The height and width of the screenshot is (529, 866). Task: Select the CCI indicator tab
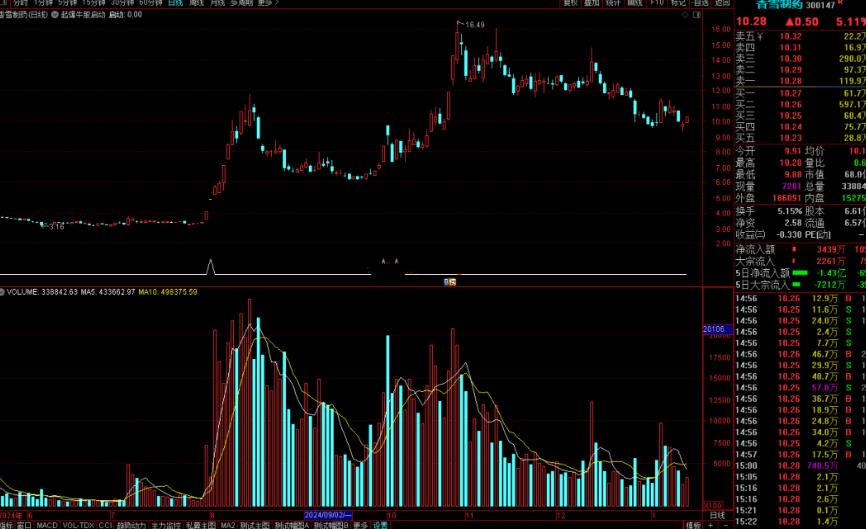pos(105,525)
